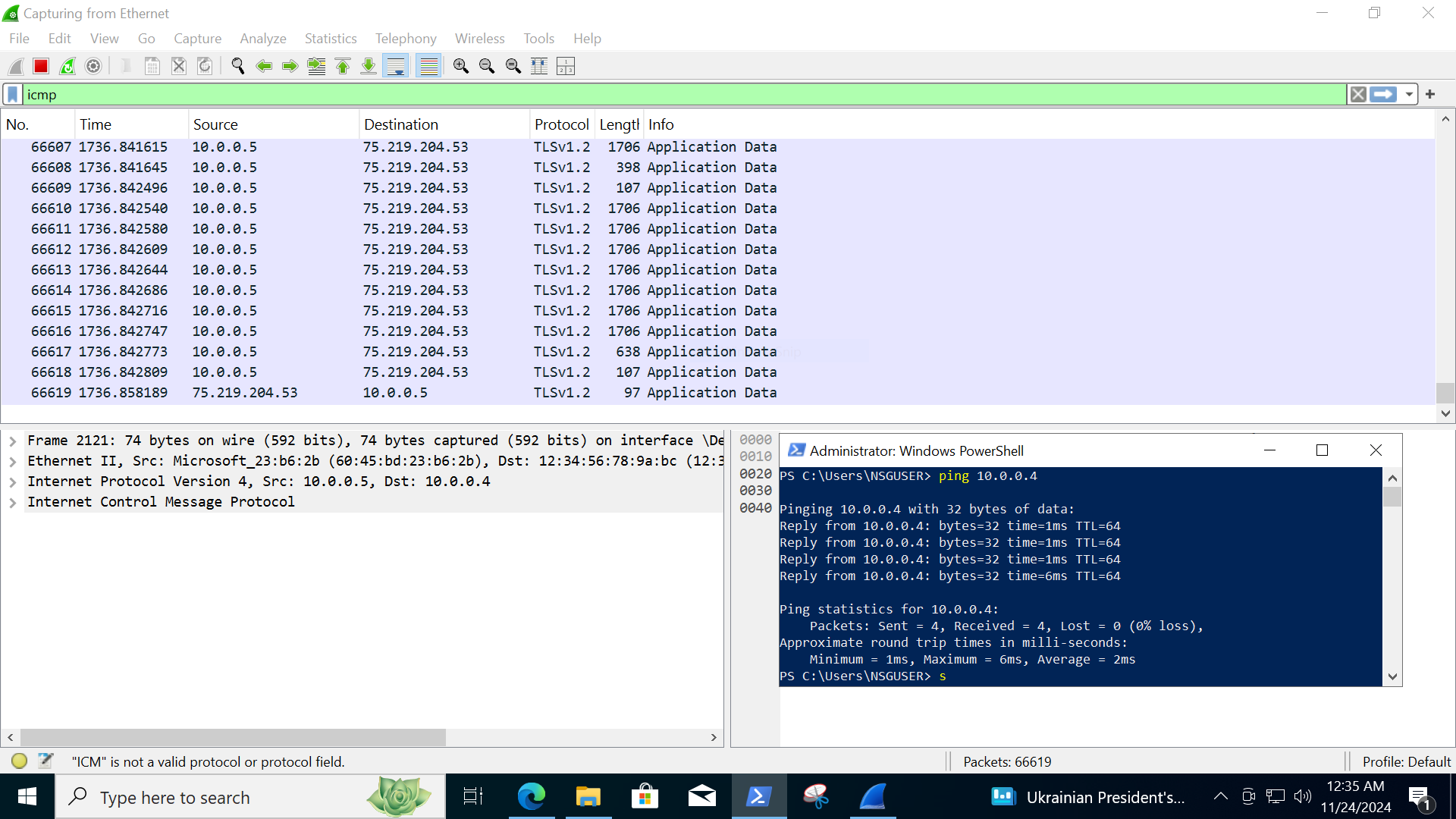Sort by the No. column header

tap(37, 124)
